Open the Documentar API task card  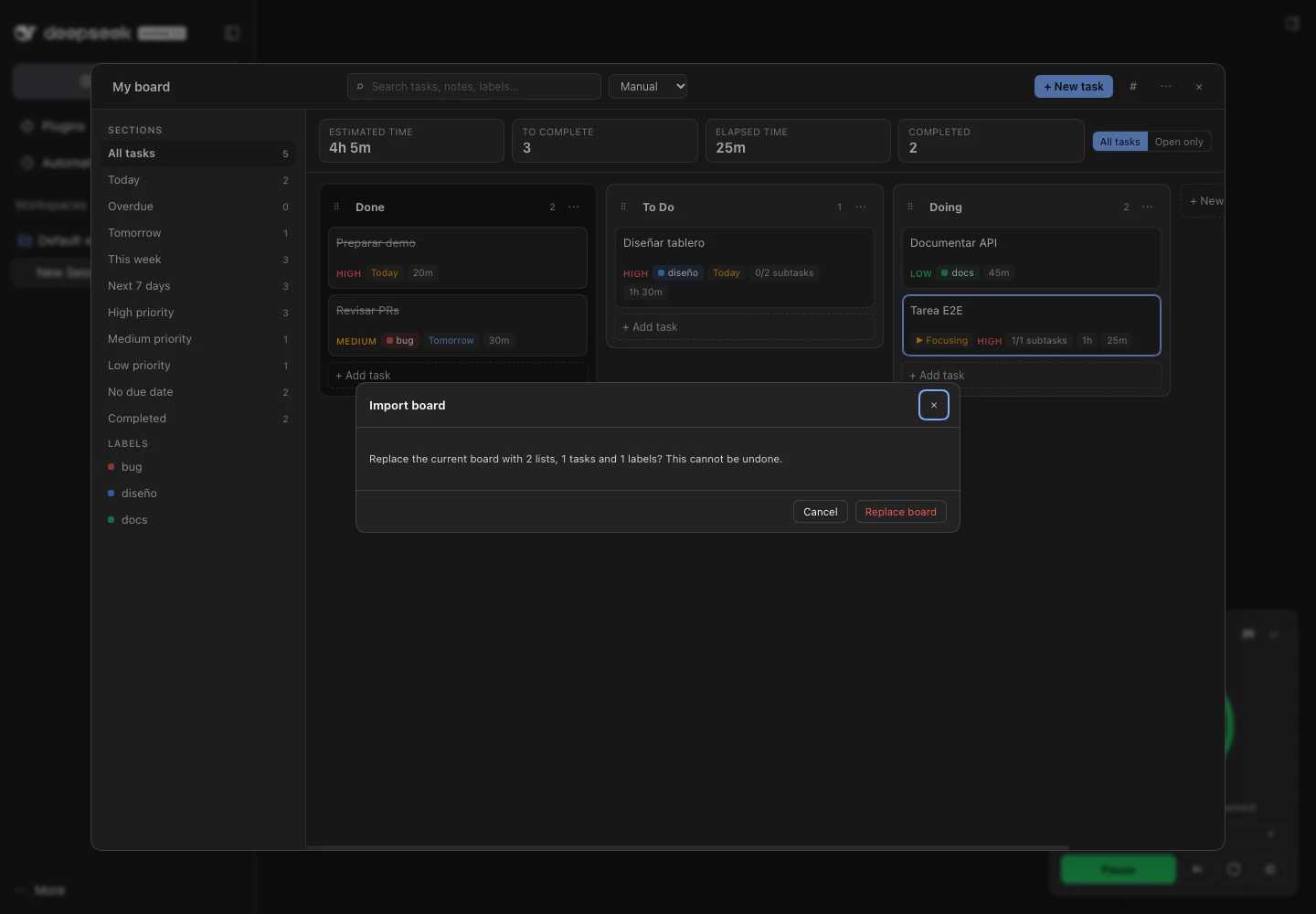pyautogui.click(x=1031, y=258)
